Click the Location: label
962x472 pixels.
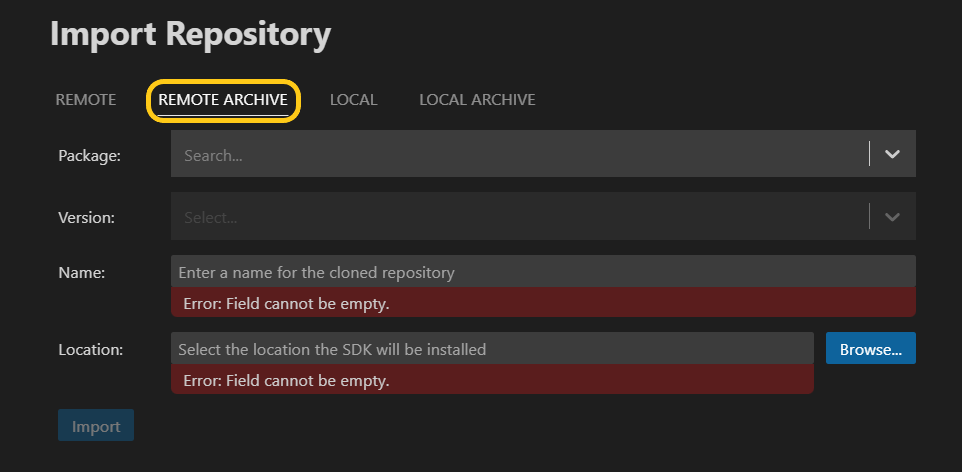pos(90,349)
